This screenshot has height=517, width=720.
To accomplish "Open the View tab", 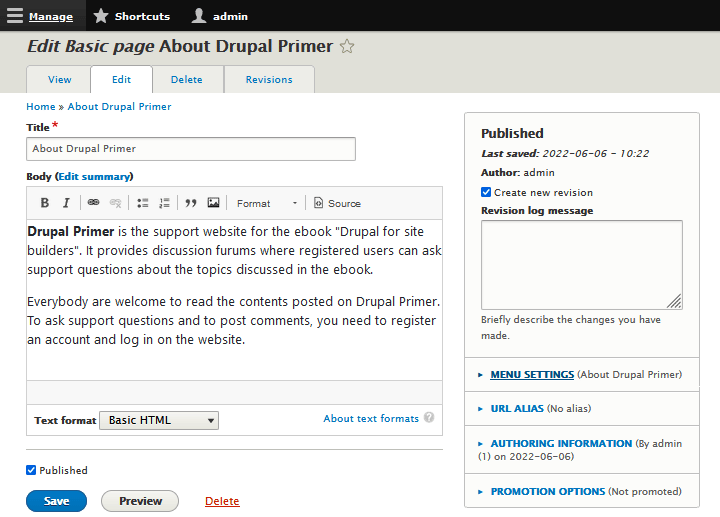I will (60, 80).
